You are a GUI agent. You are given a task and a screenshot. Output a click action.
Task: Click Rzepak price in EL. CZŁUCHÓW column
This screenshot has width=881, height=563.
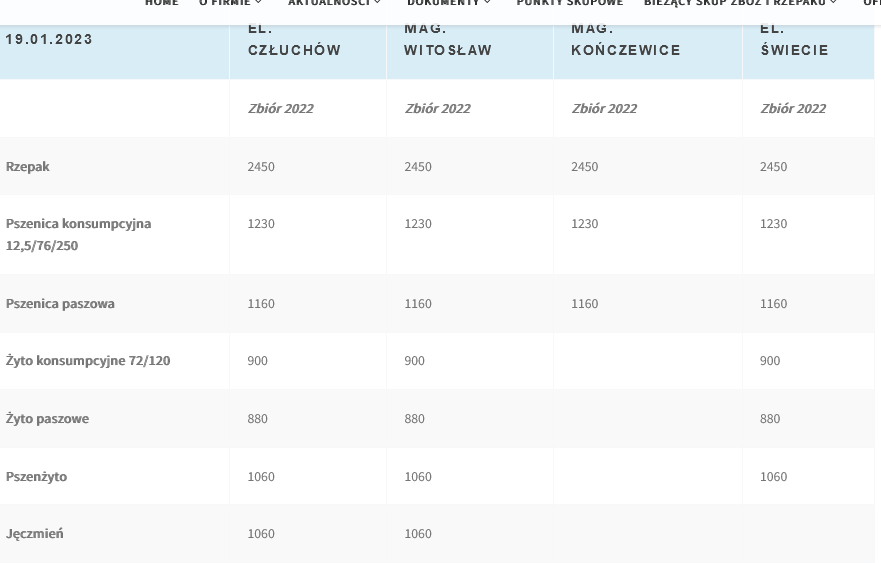point(261,167)
